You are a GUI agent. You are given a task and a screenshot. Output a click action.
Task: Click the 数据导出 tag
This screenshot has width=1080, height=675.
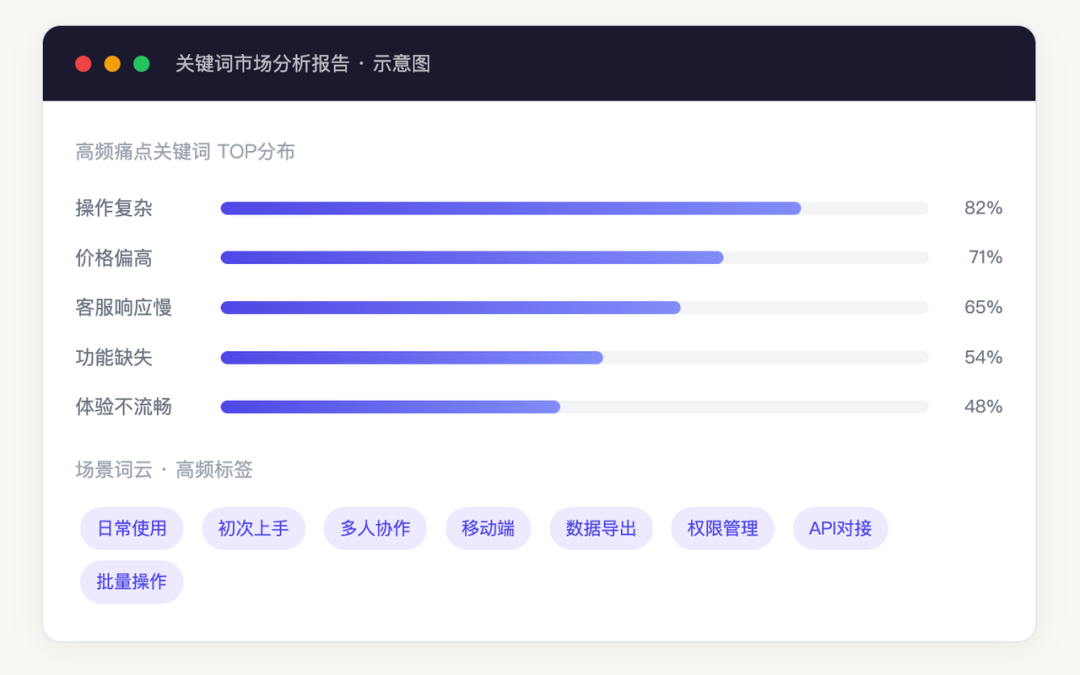[601, 528]
